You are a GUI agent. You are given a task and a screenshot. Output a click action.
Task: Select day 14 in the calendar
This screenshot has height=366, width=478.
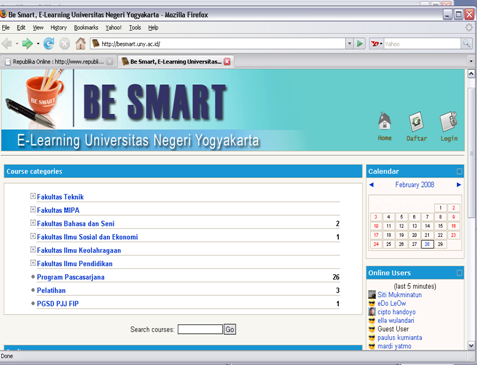(x=427, y=226)
